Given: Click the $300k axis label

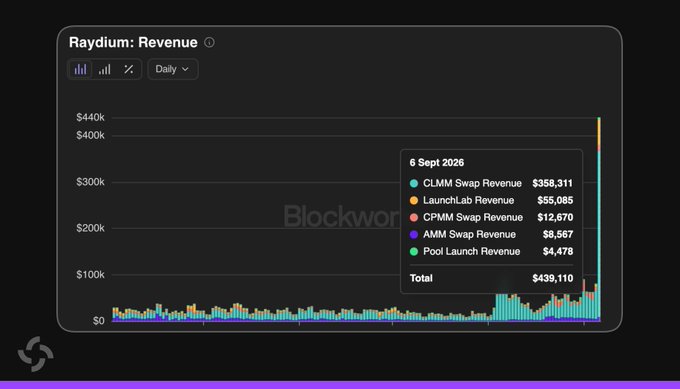Looking at the screenshot, I should click(90, 182).
